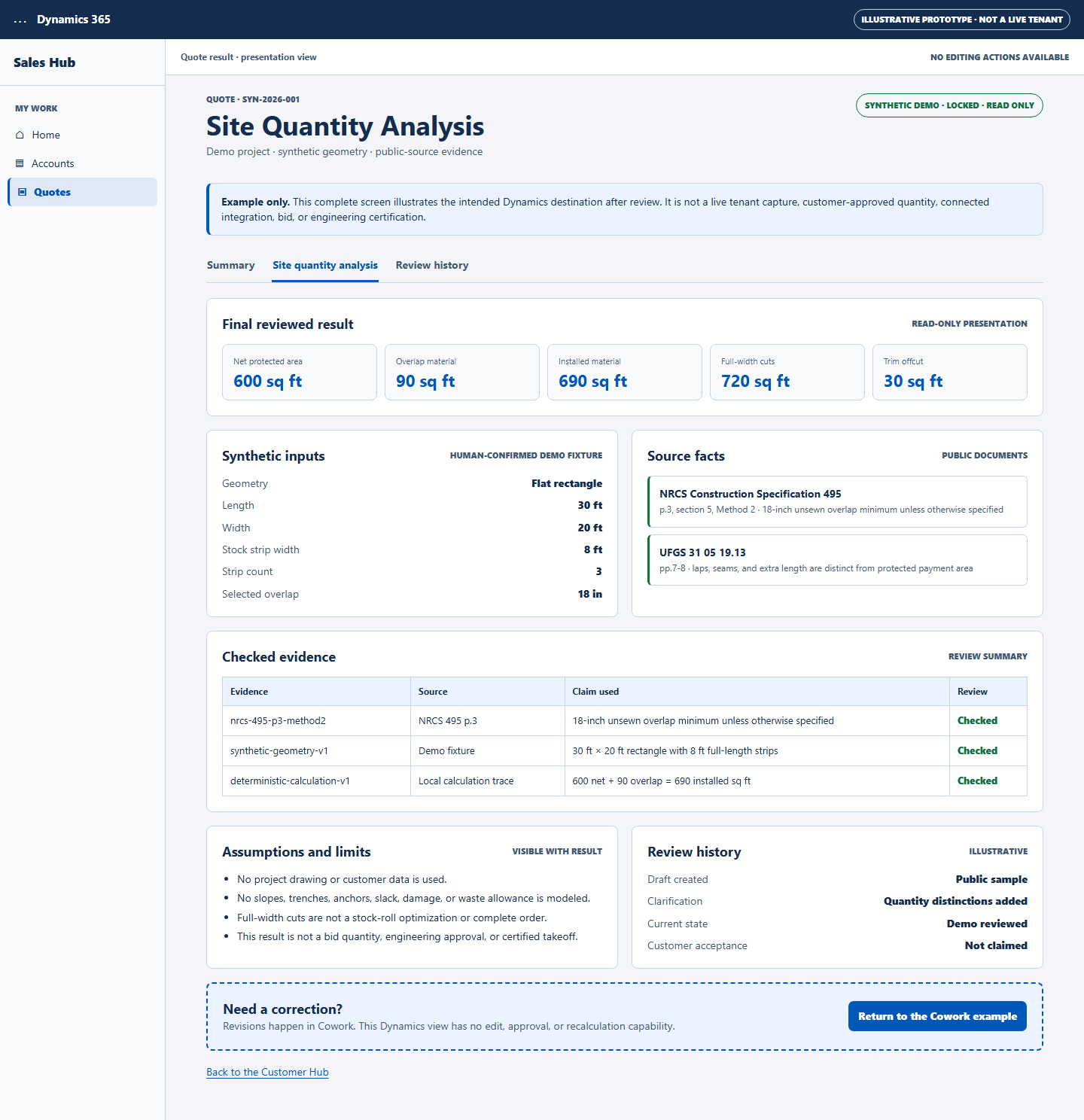Select the Site quantity analysis tab
Image resolution: width=1084 pixels, height=1120 pixels.
325,265
